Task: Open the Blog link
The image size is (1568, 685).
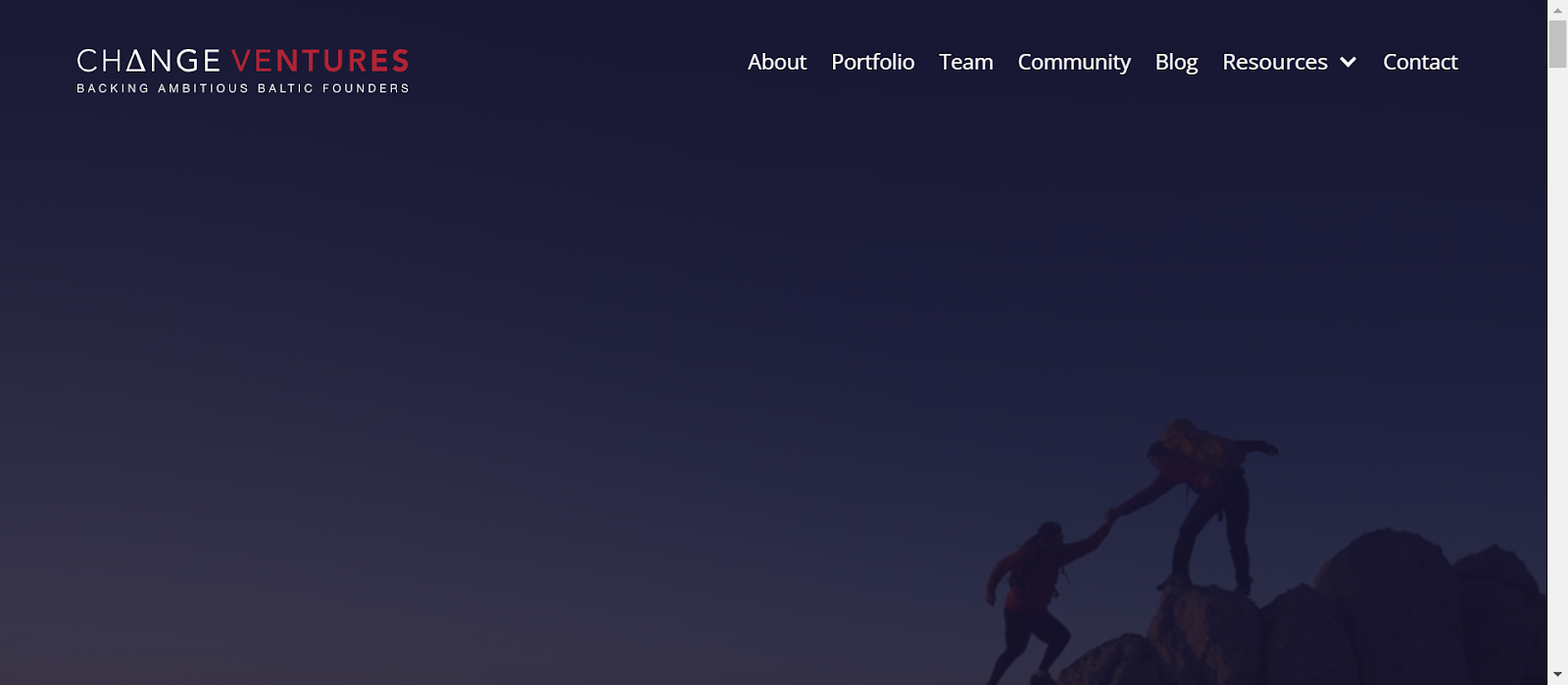Action: pos(1176,63)
